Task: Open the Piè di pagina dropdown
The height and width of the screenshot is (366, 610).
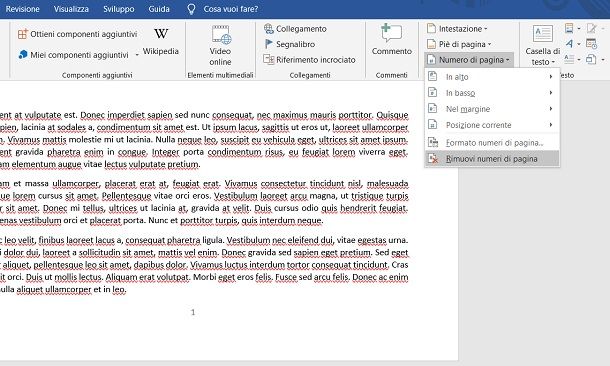Action: [465, 44]
